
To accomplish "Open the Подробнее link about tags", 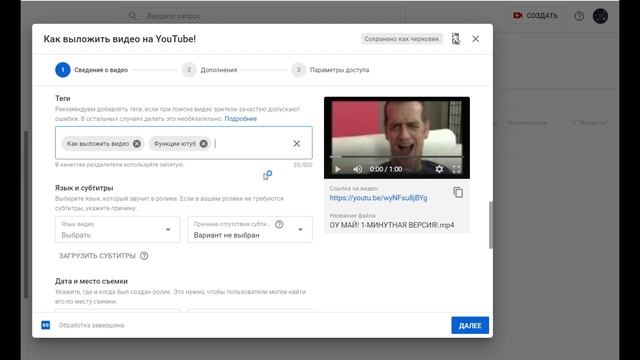I will (x=240, y=119).
